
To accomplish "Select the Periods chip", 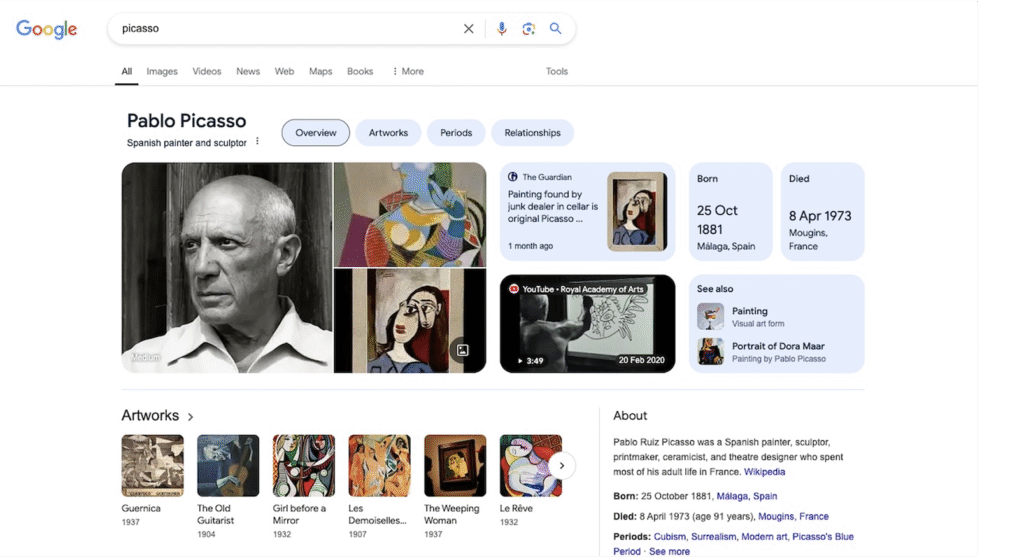I will click(456, 133).
